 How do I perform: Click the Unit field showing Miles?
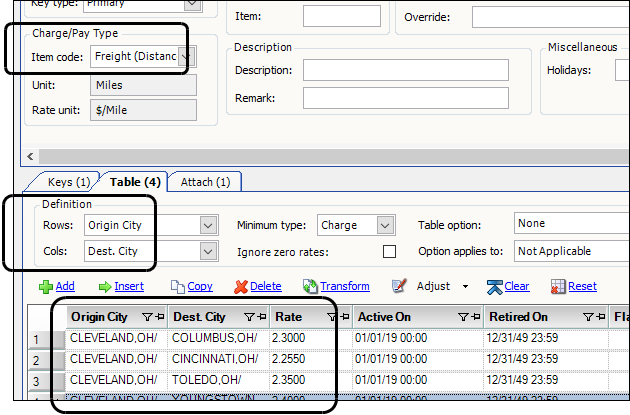click(143, 85)
